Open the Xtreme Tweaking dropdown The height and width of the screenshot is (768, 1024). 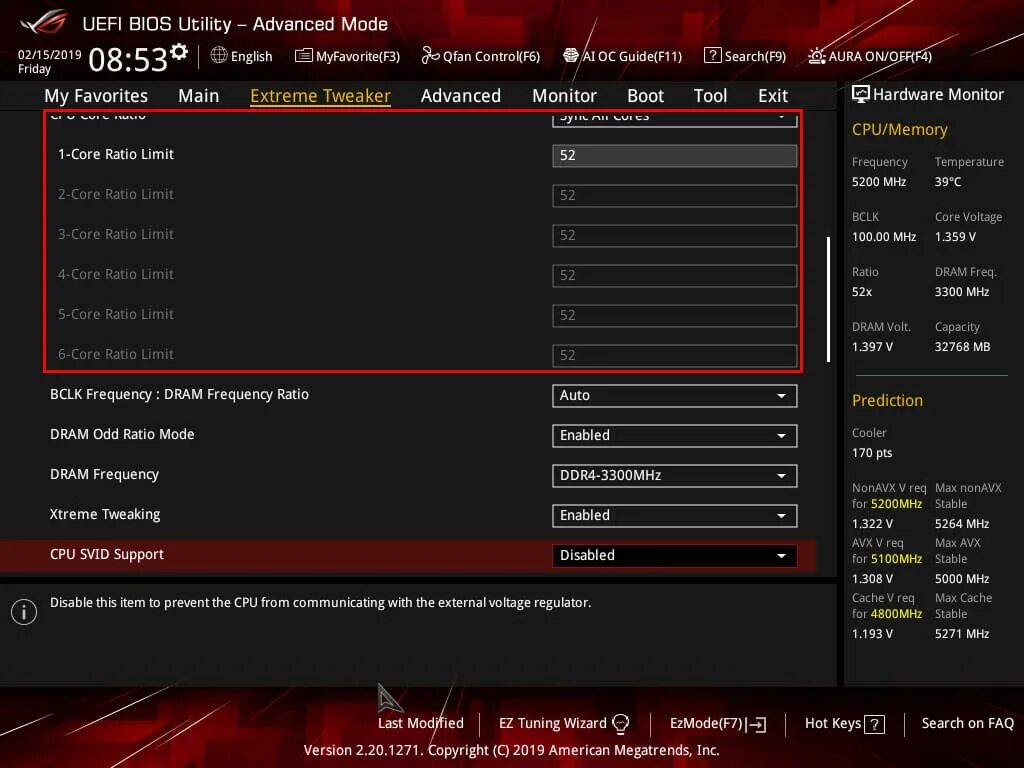pyautogui.click(x=675, y=515)
